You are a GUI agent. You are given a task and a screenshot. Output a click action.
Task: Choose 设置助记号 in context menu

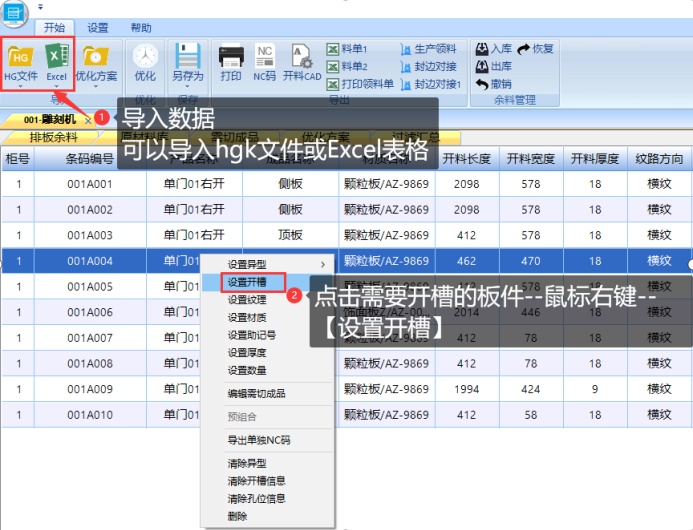click(252, 335)
